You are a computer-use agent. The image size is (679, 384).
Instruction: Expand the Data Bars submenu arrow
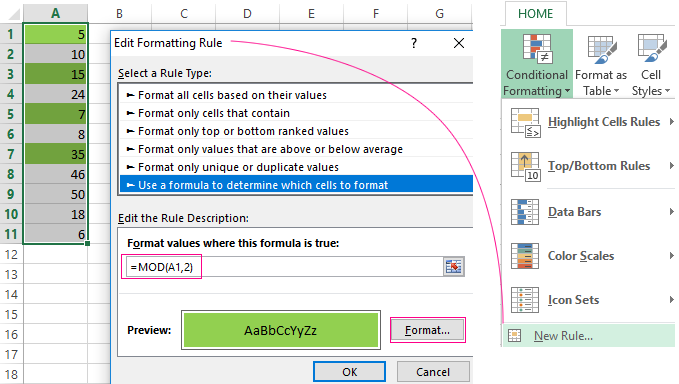(671, 212)
